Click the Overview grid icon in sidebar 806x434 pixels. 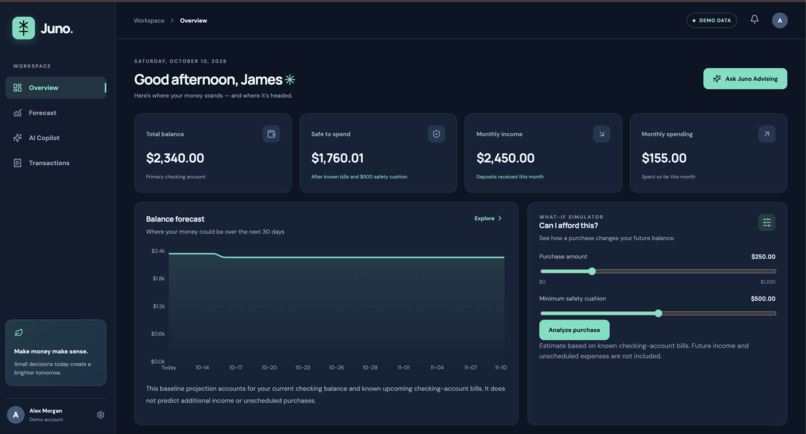(x=17, y=88)
